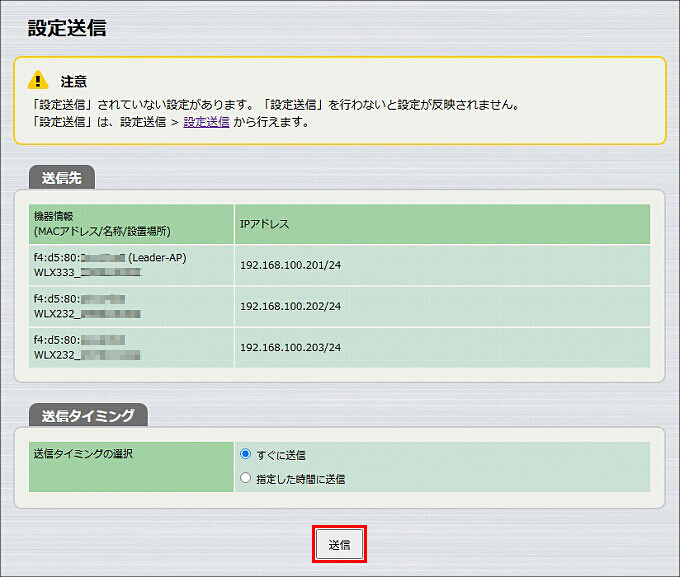The width and height of the screenshot is (680, 577).
Task: Click the 192.168.100.203/24 IP address cell
Action: [x=442, y=348]
